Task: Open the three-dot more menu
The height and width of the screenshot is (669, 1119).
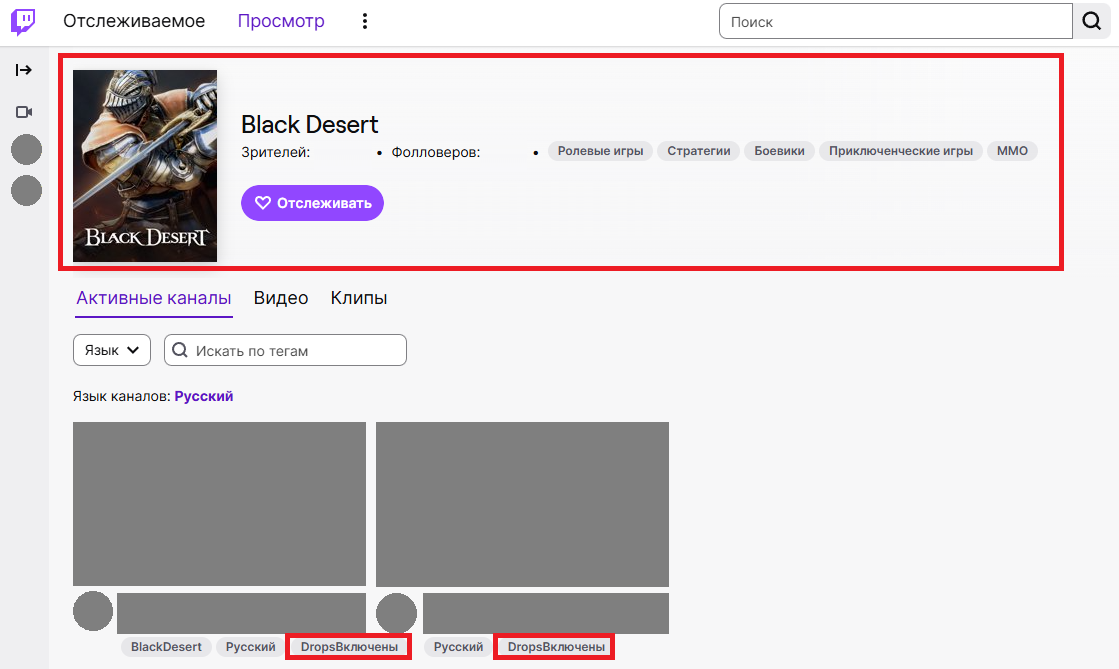Action: [365, 21]
